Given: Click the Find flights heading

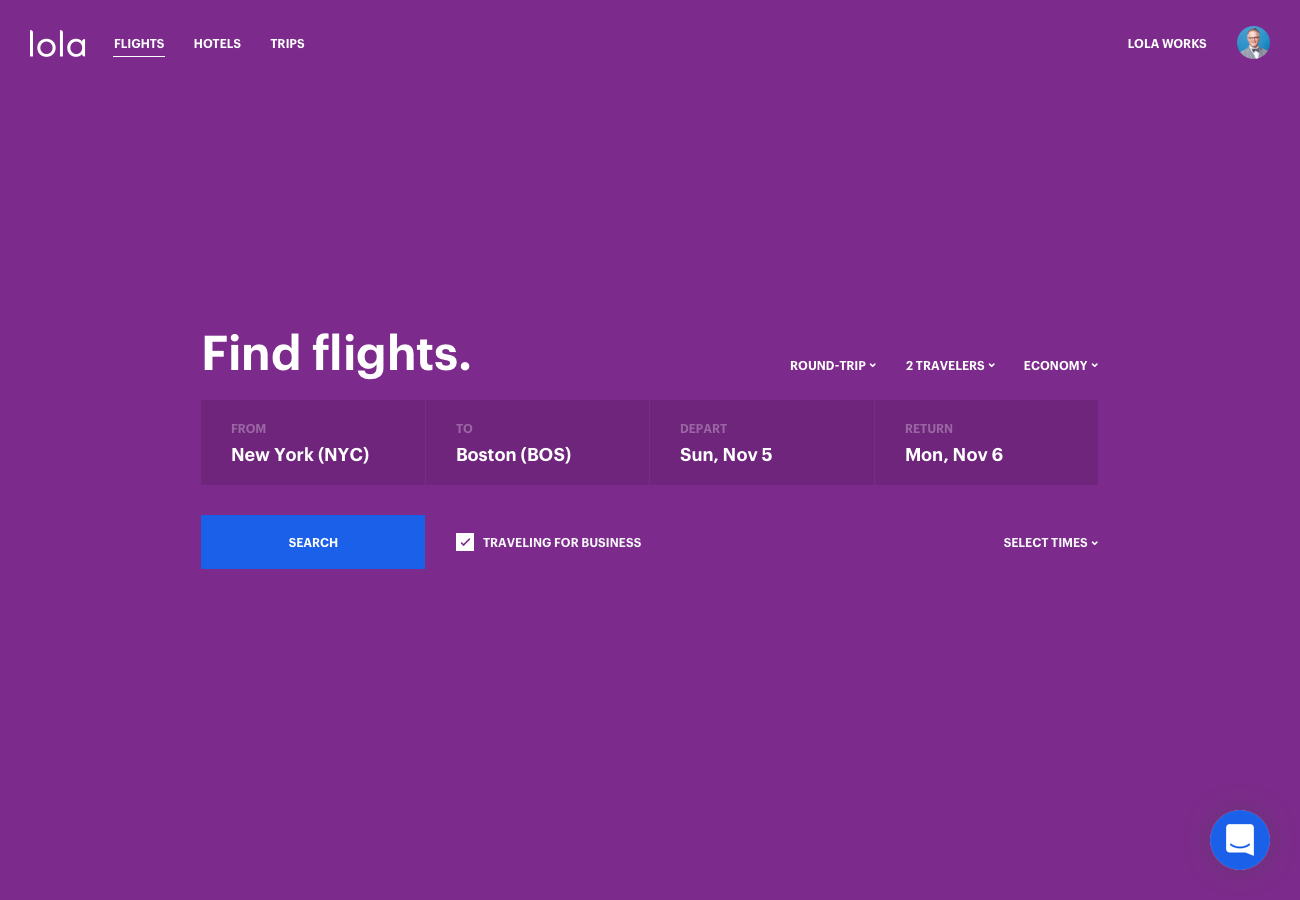Looking at the screenshot, I should (x=336, y=354).
